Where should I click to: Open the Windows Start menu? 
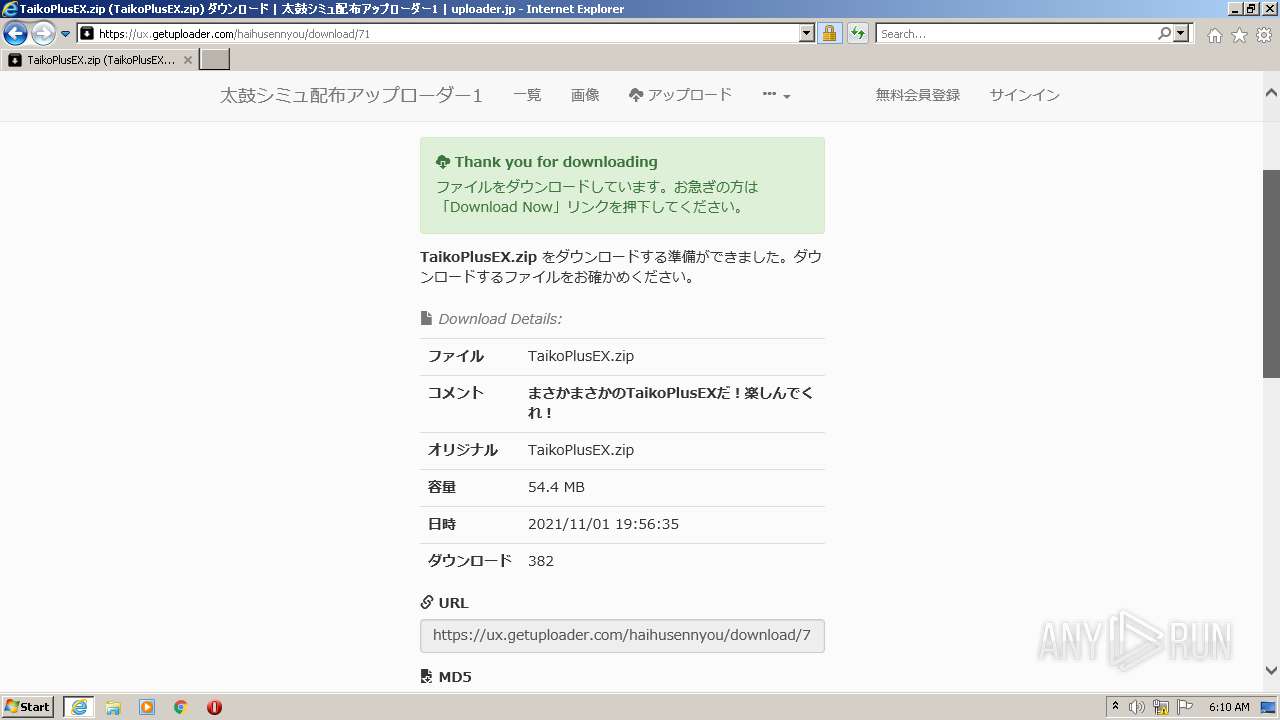(28, 707)
